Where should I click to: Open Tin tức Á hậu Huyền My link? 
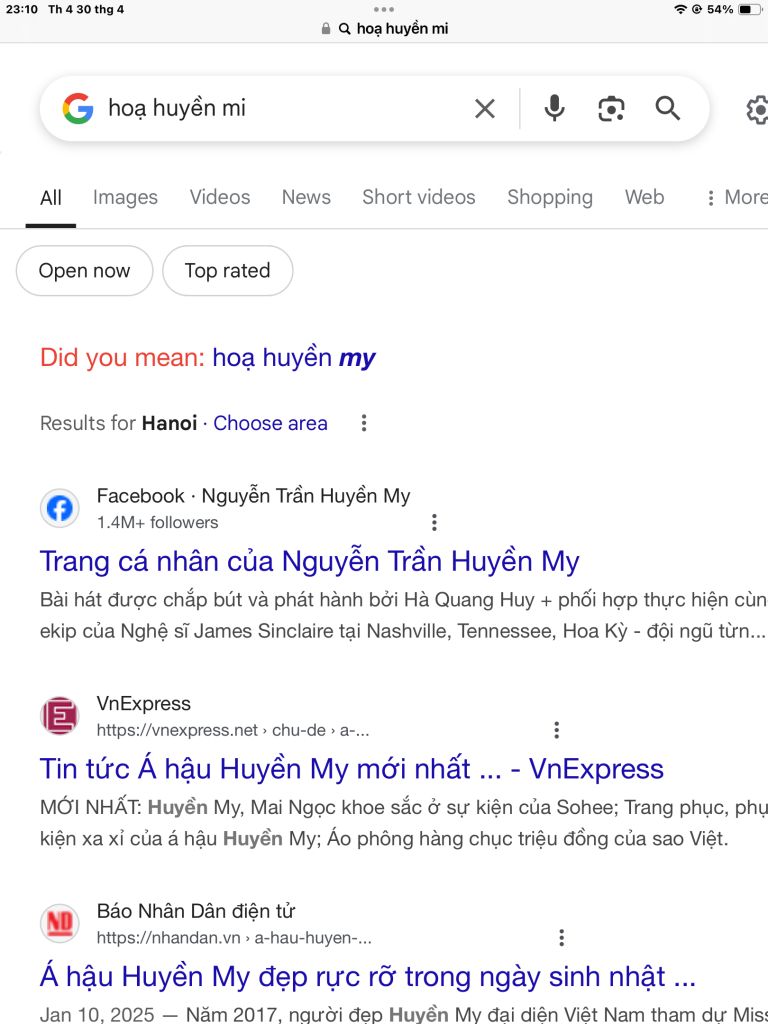coord(351,769)
